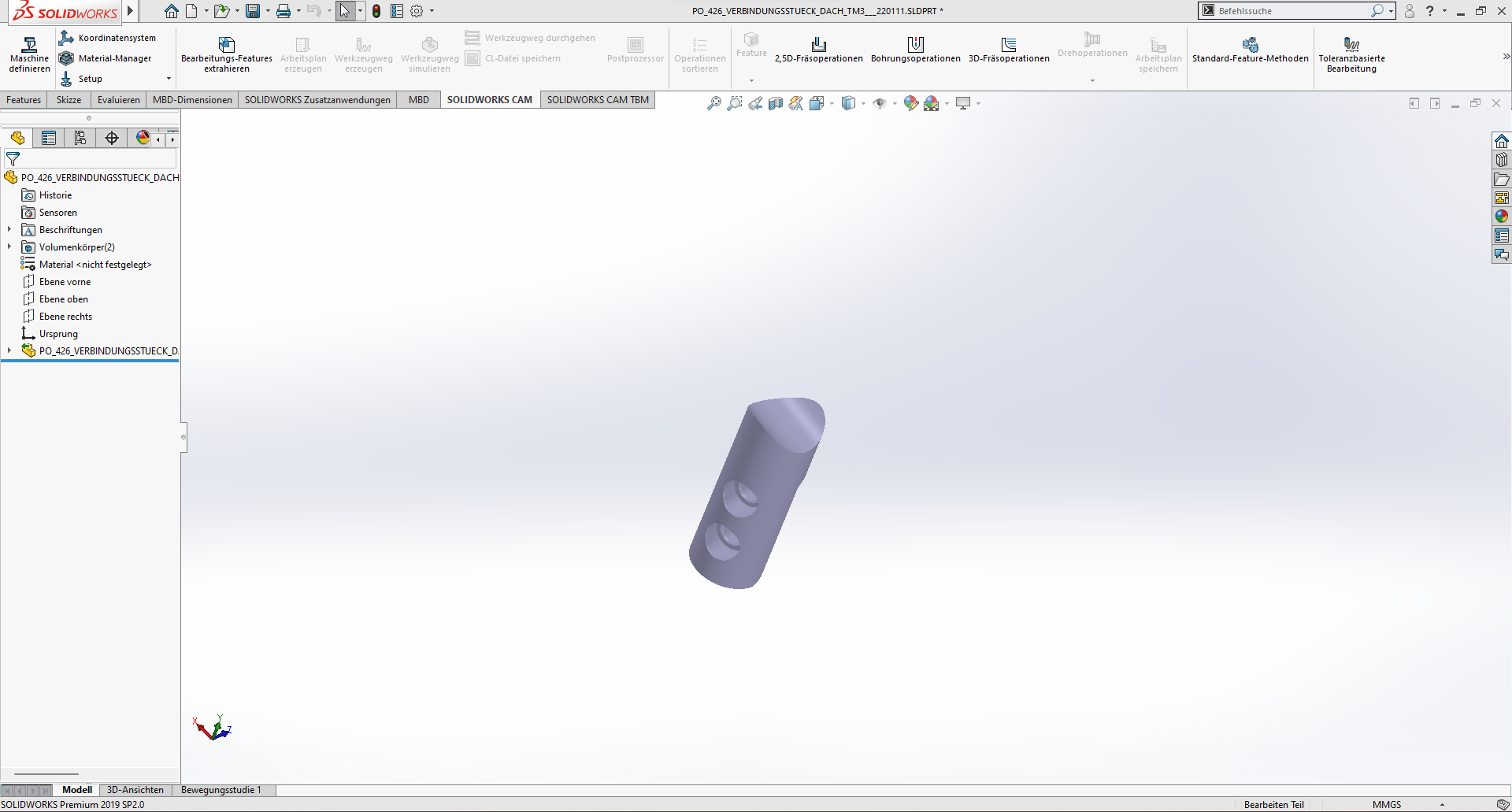1512x812 pixels.
Task: Open 3D-Fräsoperationen
Action: point(1009,50)
